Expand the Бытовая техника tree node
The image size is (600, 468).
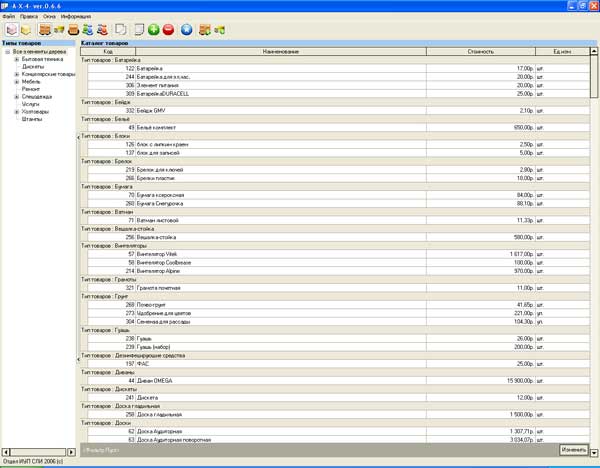17,60
